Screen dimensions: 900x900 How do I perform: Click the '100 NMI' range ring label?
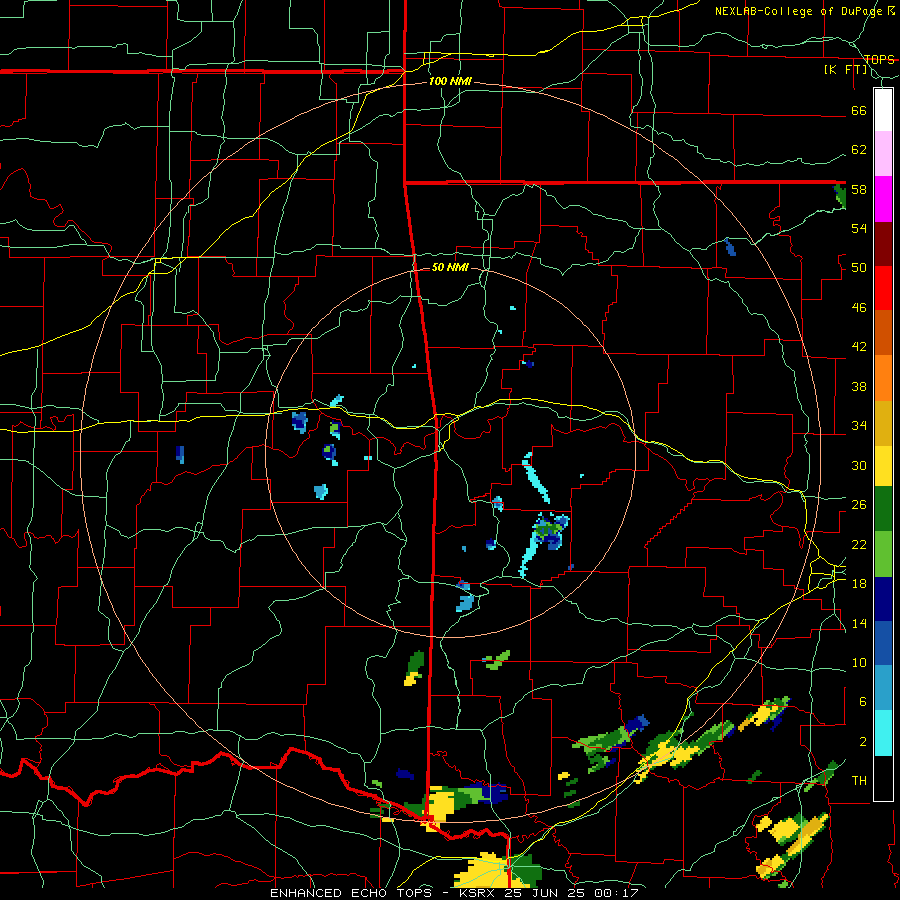click(x=450, y=81)
